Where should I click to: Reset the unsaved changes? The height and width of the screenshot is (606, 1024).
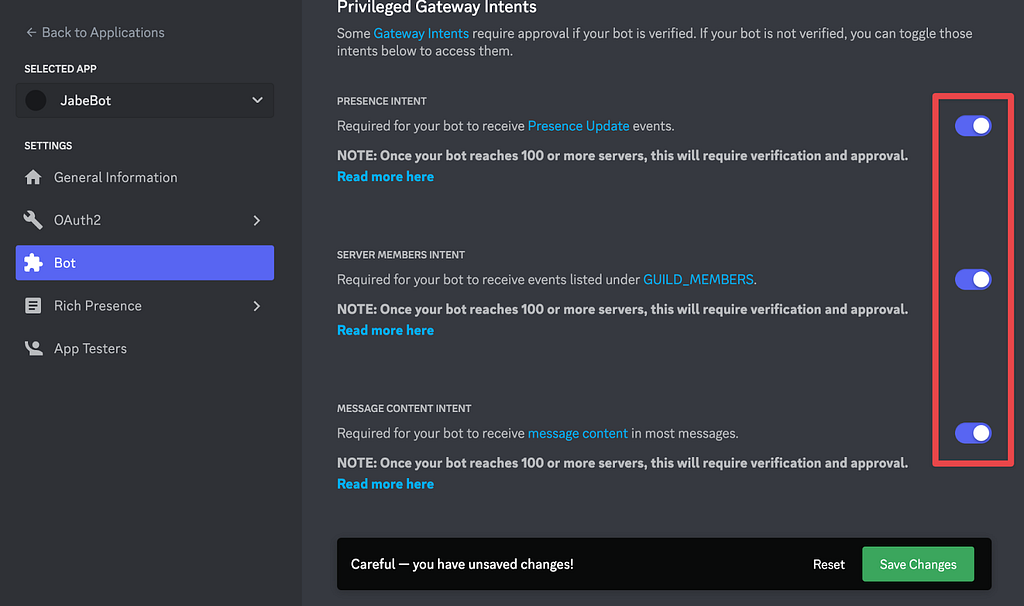tap(828, 564)
